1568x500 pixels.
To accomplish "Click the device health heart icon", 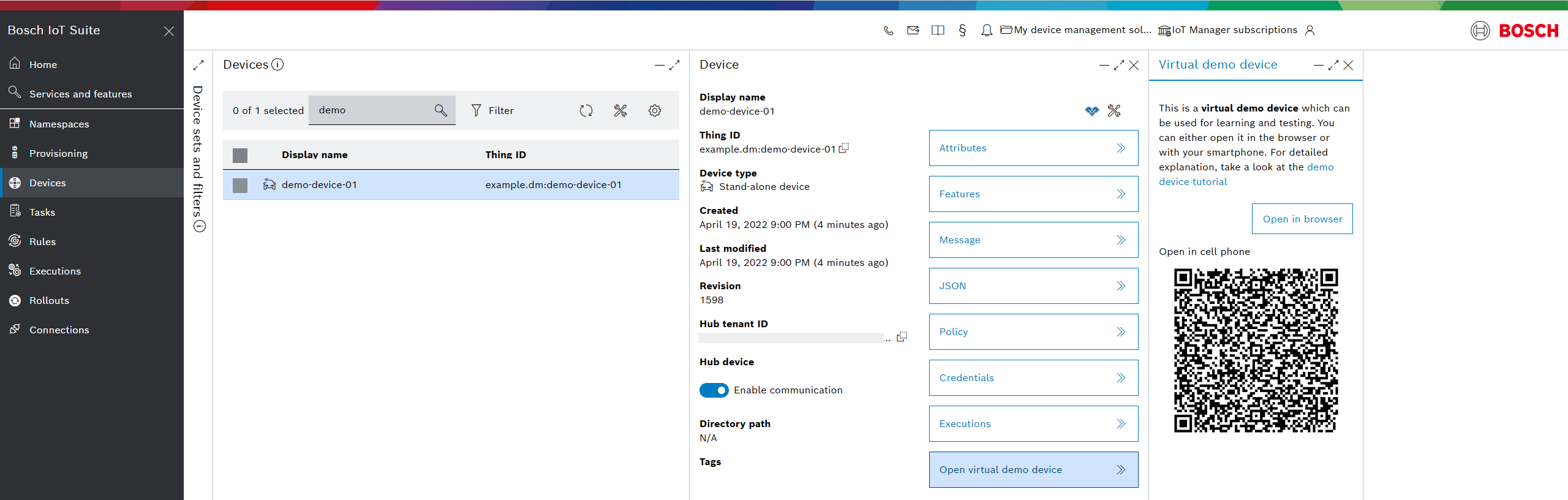I will [x=1091, y=111].
